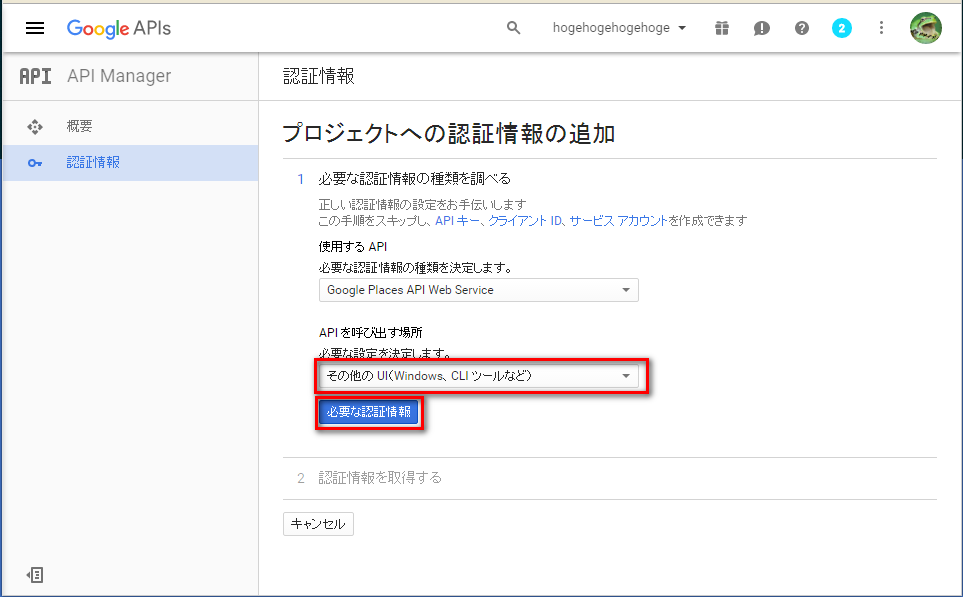Show the notifications badge with 2
Image resolution: width=963 pixels, height=597 pixels.
pyautogui.click(x=841, y=28)
